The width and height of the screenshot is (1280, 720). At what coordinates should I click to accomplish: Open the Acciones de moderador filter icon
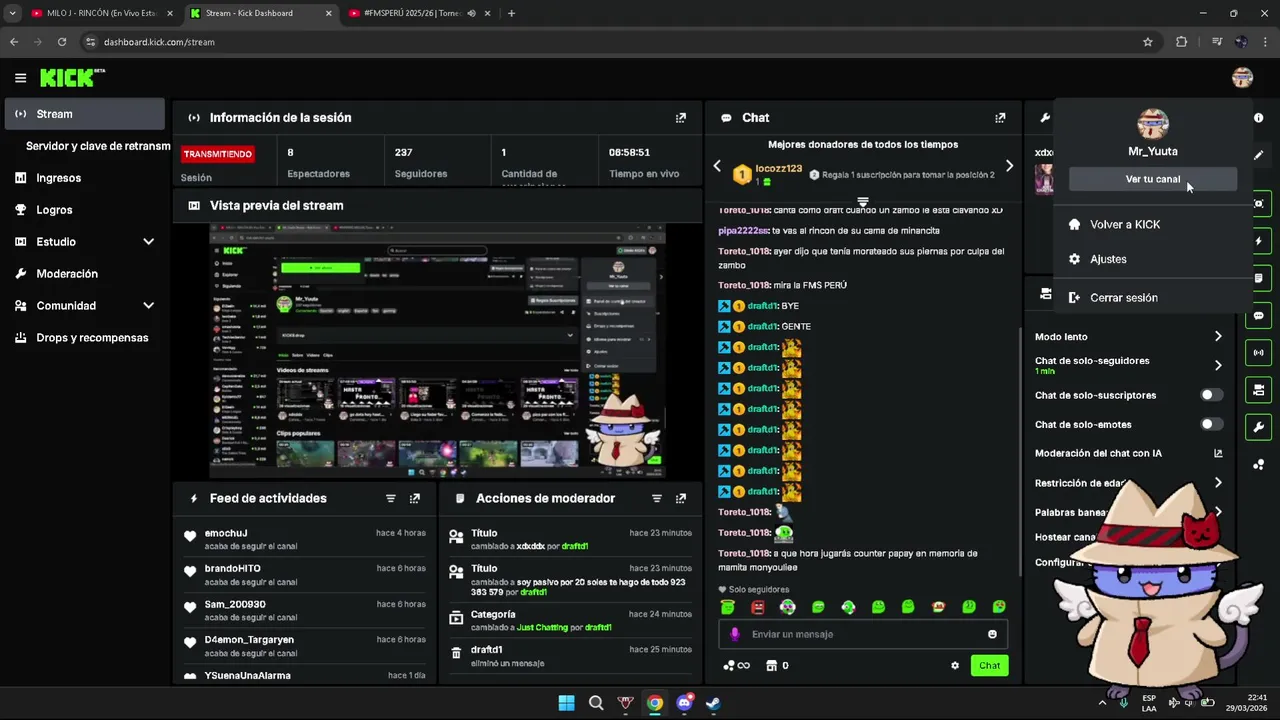pos(657,498)
